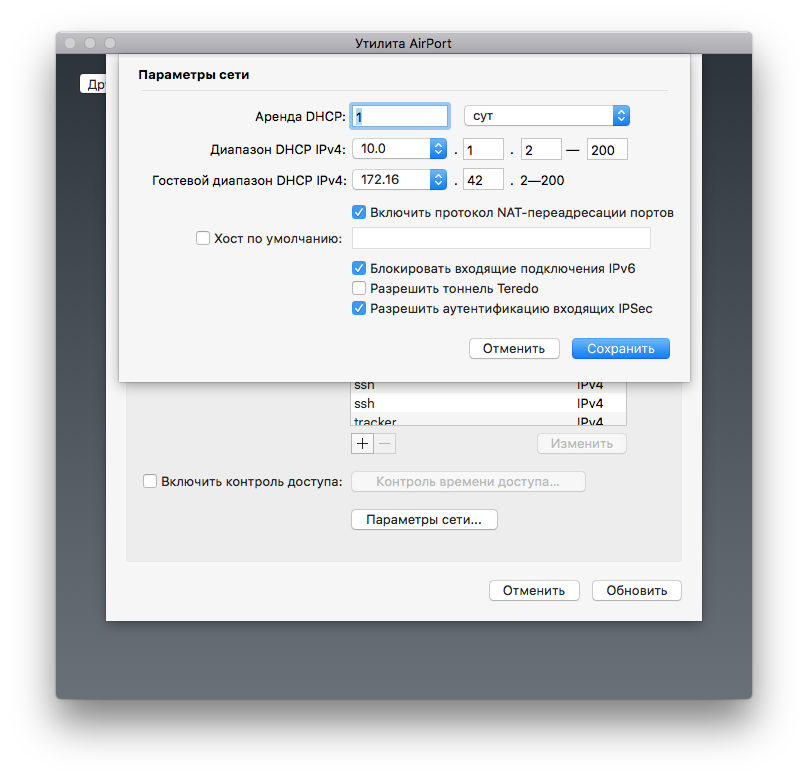Image resolution: width=808 pixels, height=779 pixels.
Task: Enable 'Разрешить тоннель Teredo' checkbox
Action: coord(359,288)
